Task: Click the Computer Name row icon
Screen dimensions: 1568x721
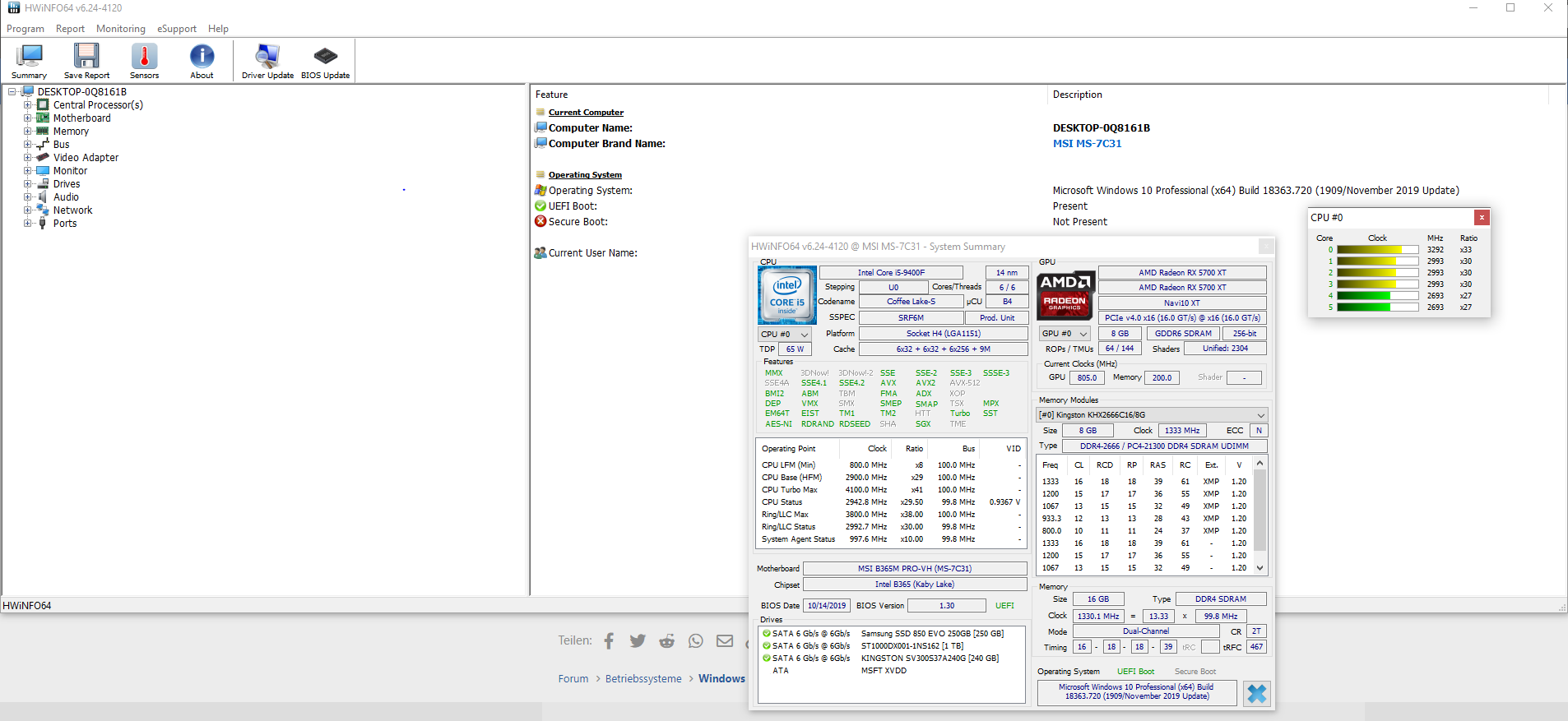Action: (540, 128)
